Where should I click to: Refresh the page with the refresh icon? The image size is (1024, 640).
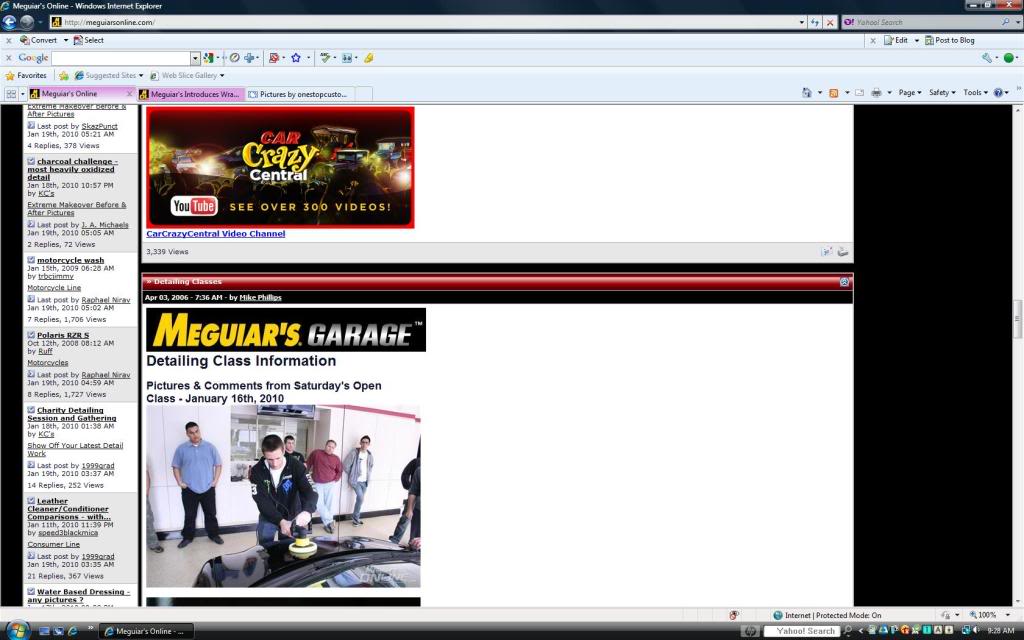814,22
